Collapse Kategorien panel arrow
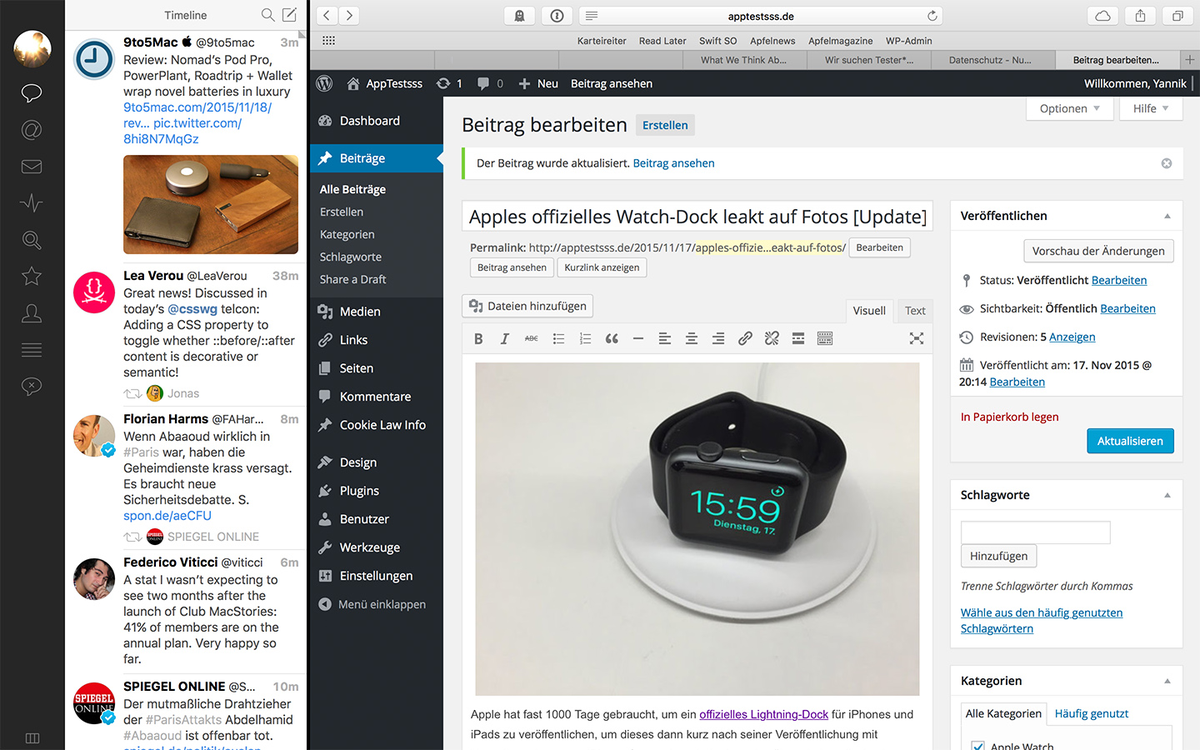The image size is (1200, 750). click(1166, 681)
